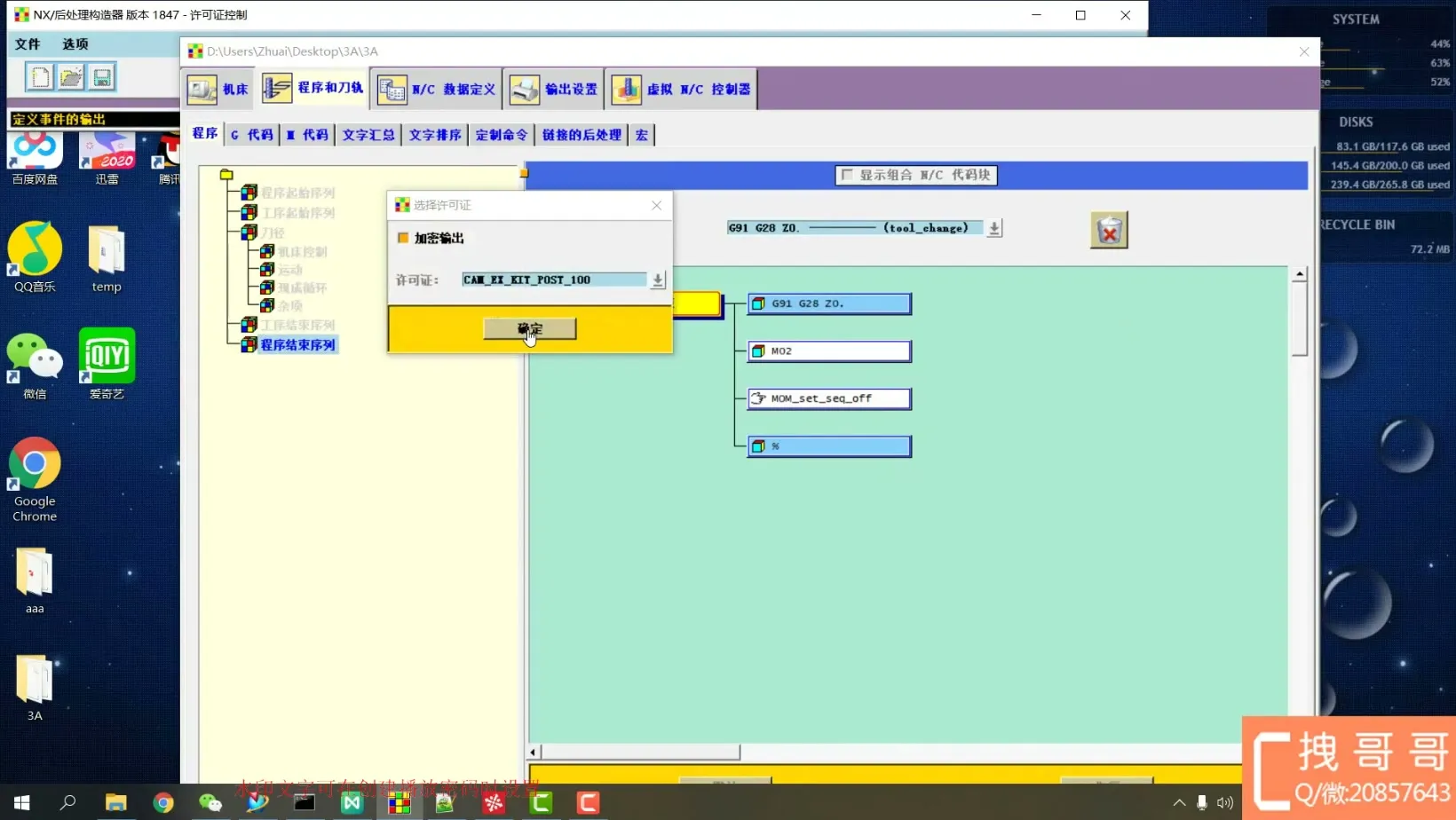The image size is (1456, 820).
Task: Select the MOM_set_seq_off block
Action: [x=829, y=398]
